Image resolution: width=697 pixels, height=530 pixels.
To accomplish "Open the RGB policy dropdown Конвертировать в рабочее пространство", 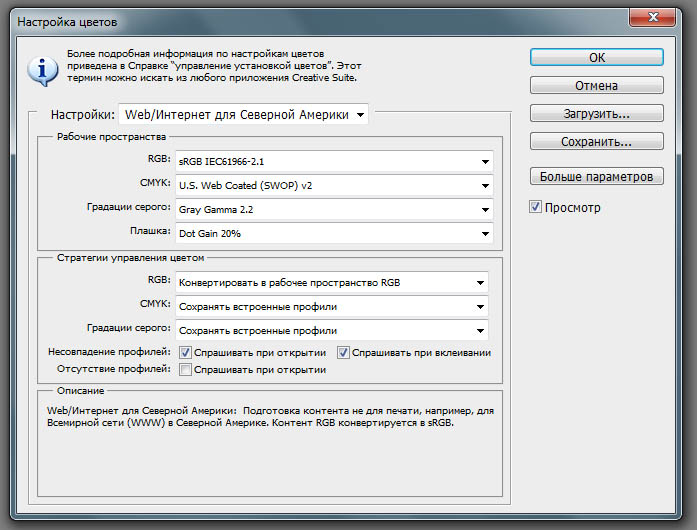I will (332, 282).
